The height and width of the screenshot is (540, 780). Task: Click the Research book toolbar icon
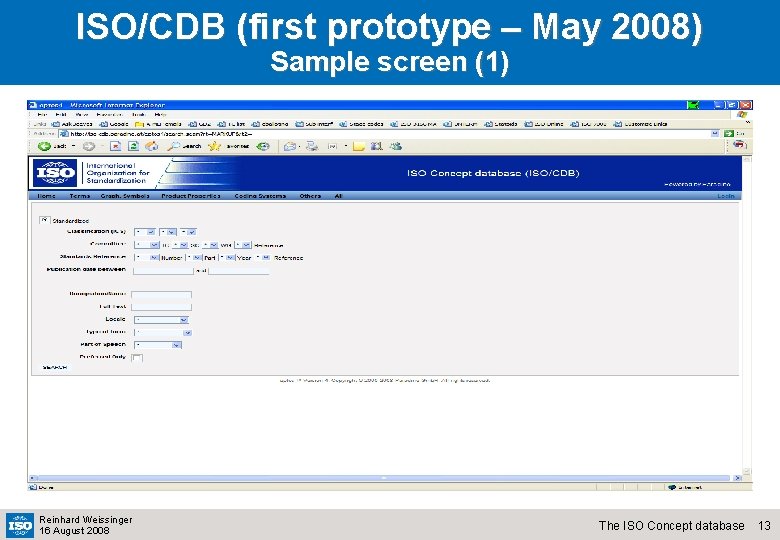pyautogui.click(x=377, y=146)
